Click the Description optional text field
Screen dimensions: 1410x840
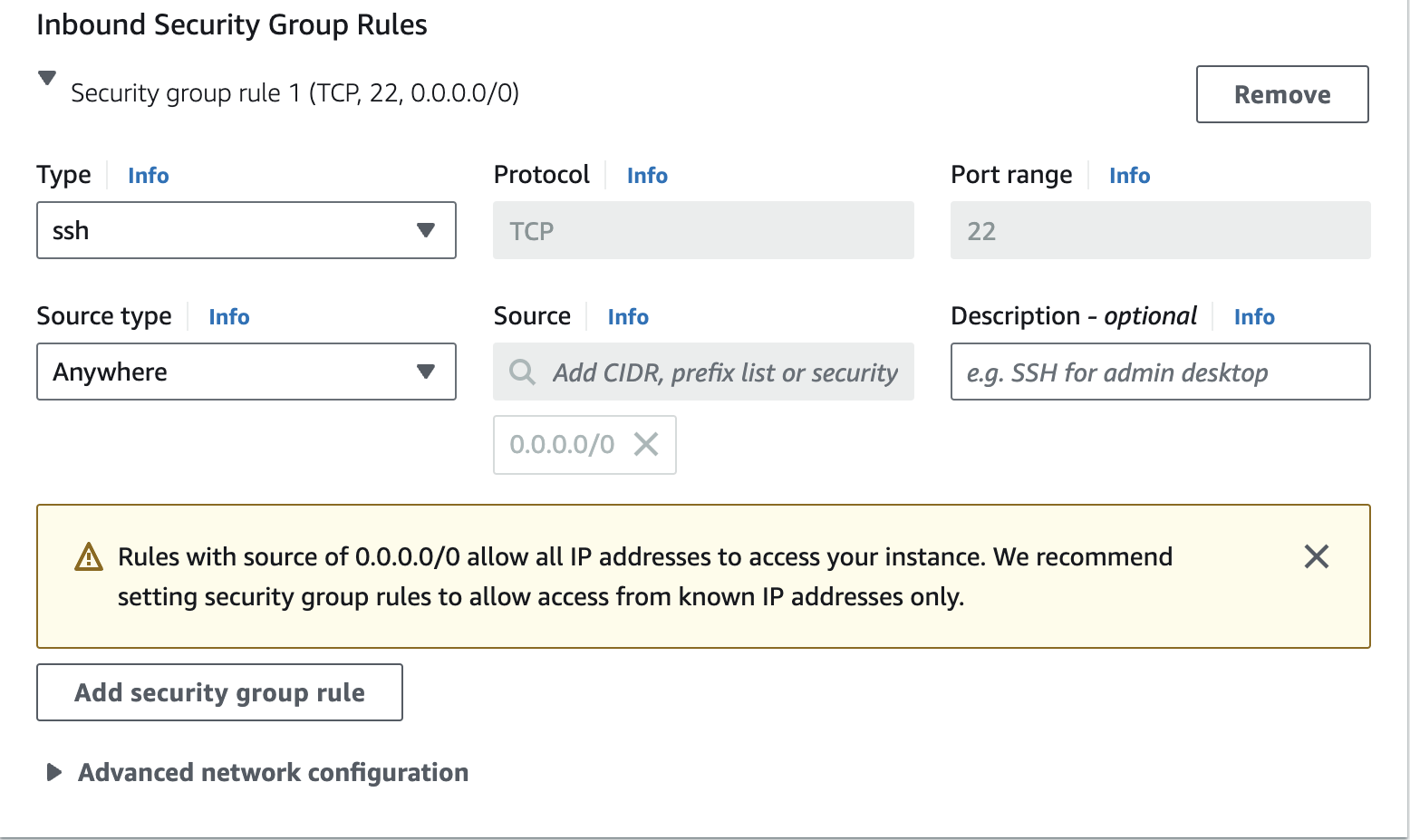coord(1159,372)
